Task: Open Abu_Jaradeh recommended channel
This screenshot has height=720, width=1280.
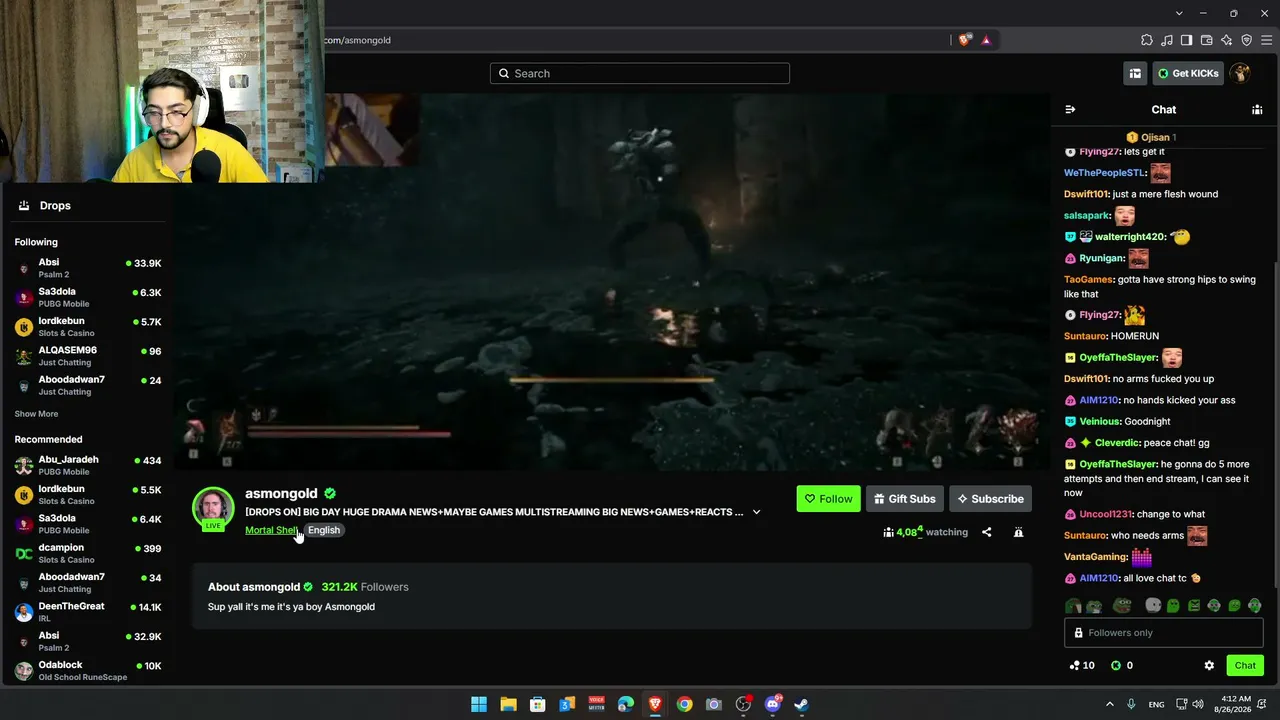Action: pos(88,465)
